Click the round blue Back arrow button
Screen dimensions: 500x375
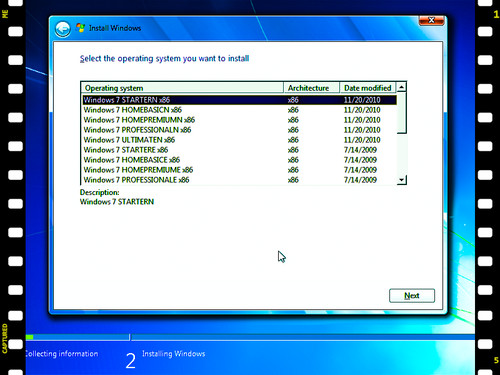point(62,29)
